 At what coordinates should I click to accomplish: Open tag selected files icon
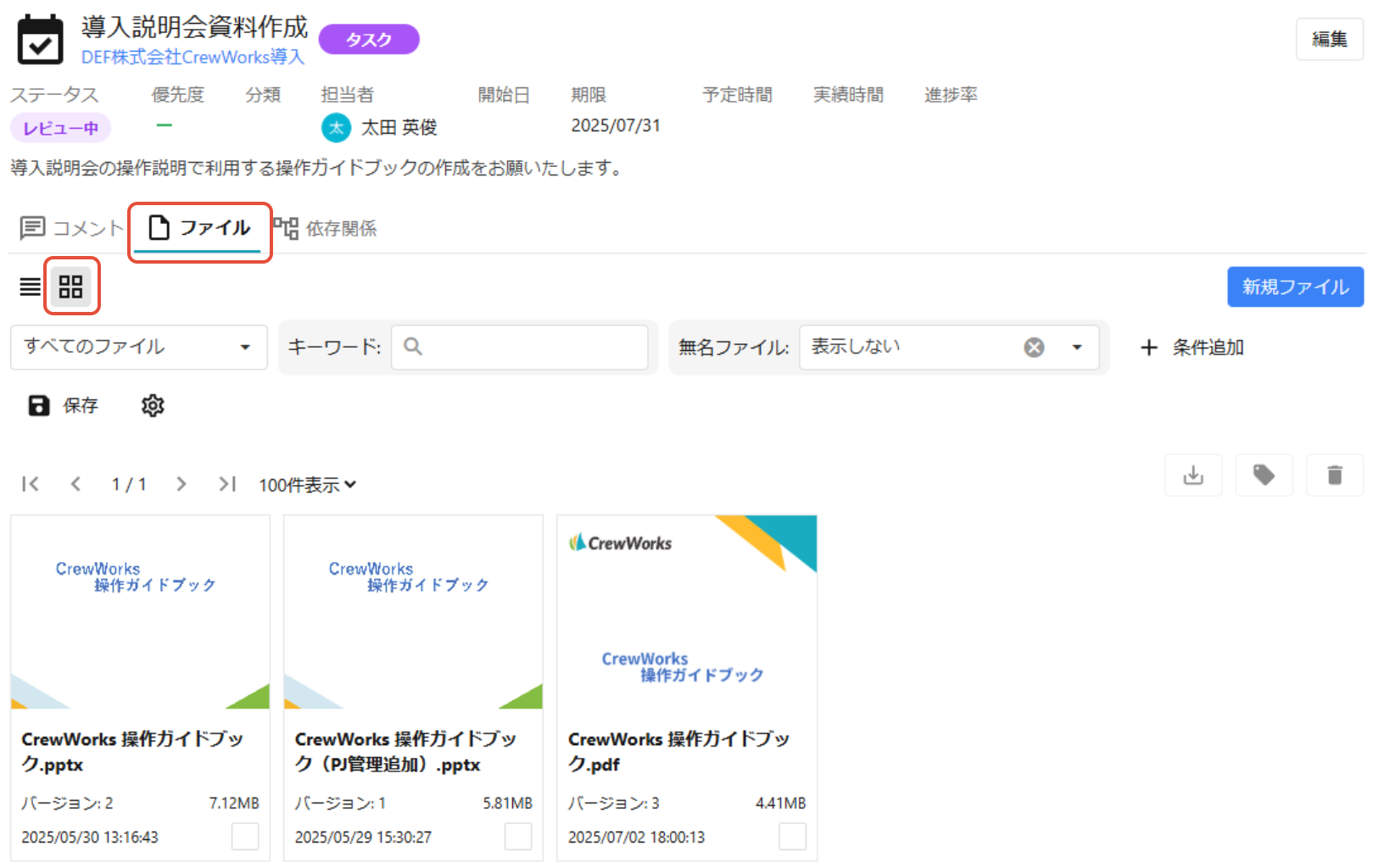point(1264,475)
